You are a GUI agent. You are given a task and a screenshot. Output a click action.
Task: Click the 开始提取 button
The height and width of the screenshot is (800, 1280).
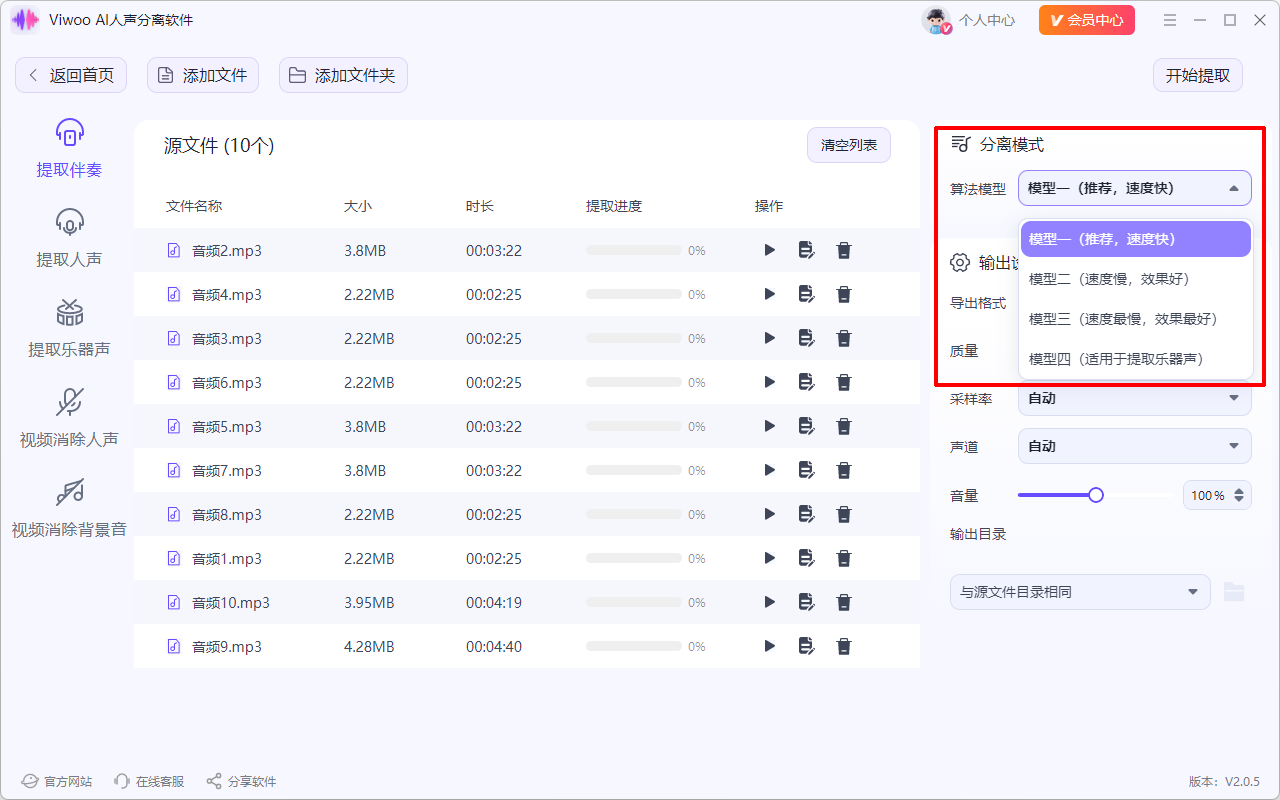point(1198,75)
